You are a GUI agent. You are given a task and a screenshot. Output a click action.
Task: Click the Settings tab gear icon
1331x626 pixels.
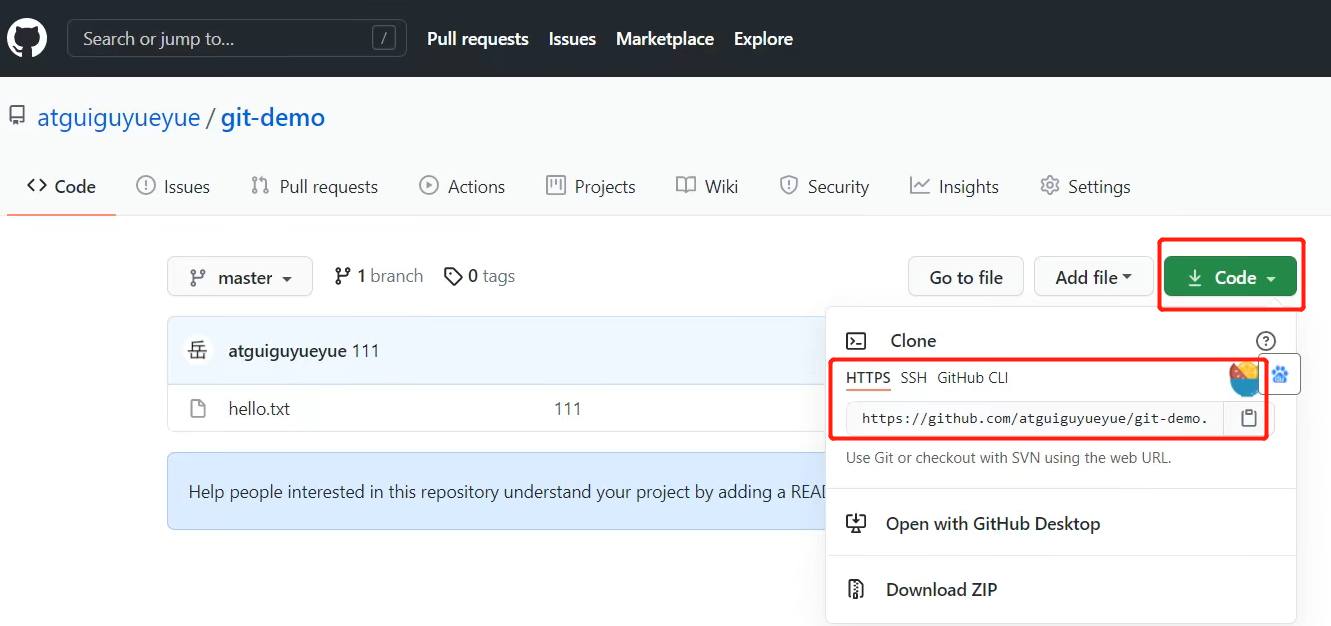pos(1049,185)
